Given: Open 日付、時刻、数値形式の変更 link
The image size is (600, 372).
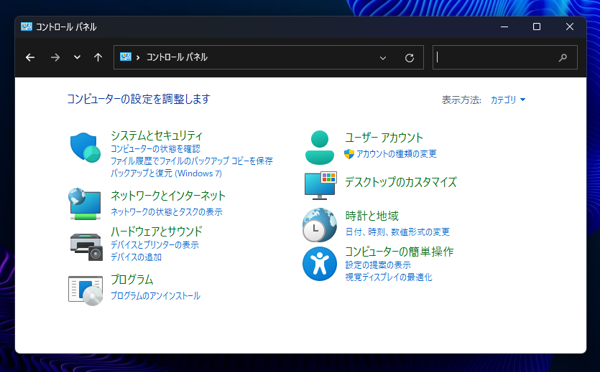Looking at the screenshot, I should click(398, 232).
